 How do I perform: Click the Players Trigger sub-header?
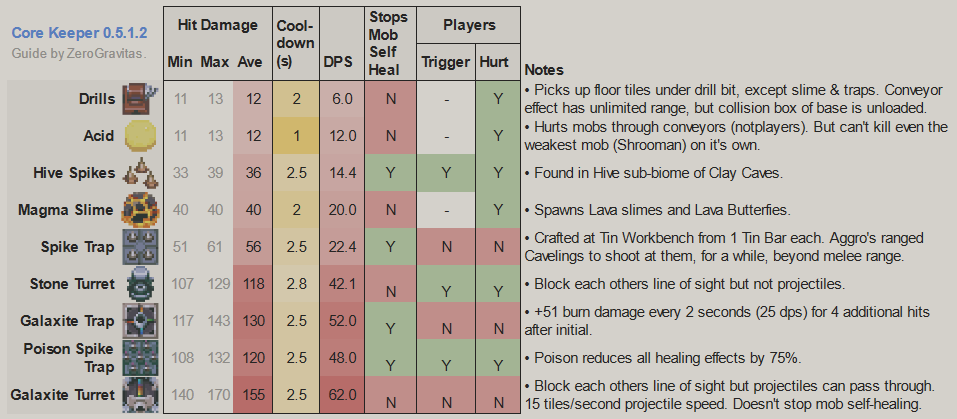[445, 62]
